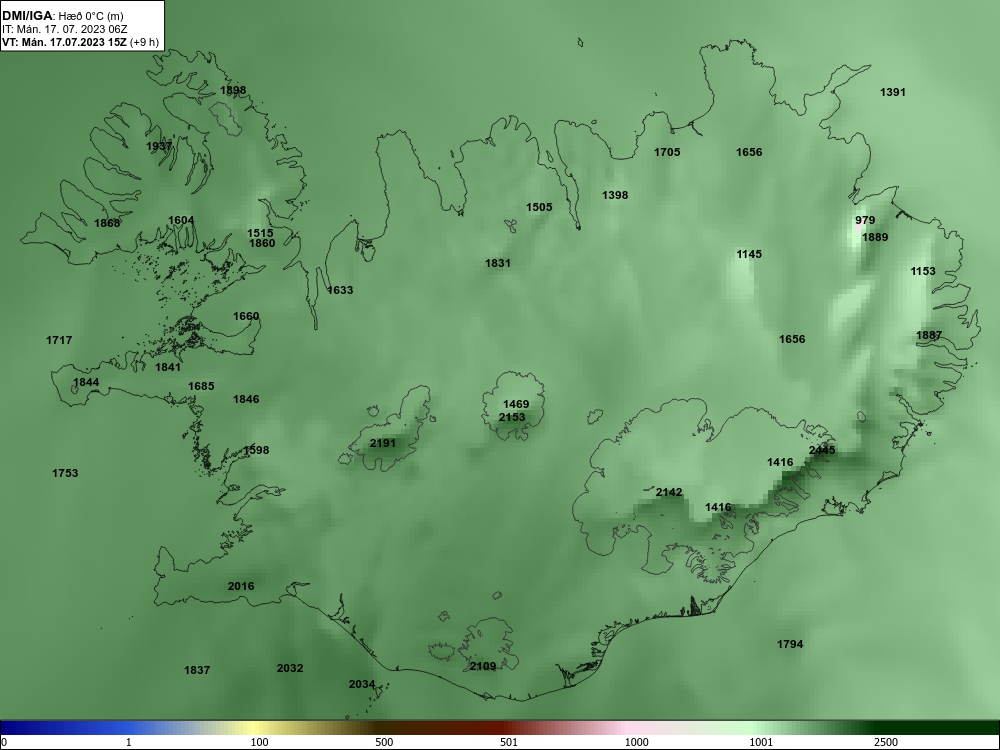Select the 1844 label
1000x750 pixels.
[86, 383]
